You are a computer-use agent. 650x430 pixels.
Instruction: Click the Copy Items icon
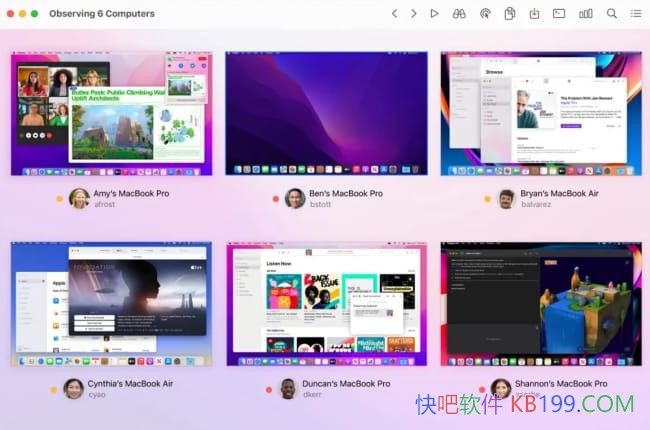tap(510, 14)
